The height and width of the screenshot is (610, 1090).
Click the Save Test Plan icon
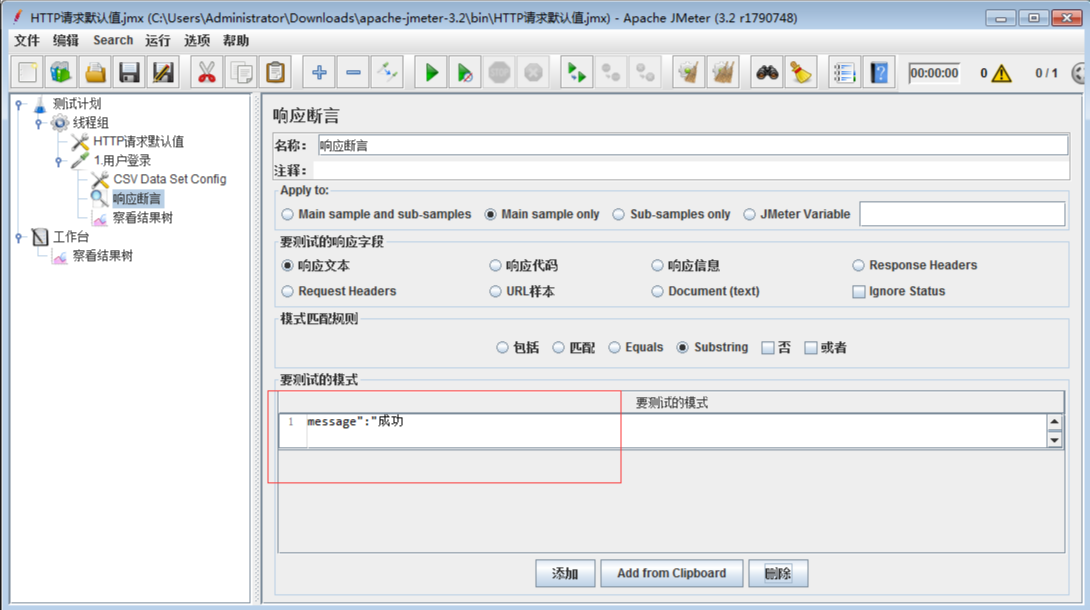pyautogui.click(x=131, y=71)
